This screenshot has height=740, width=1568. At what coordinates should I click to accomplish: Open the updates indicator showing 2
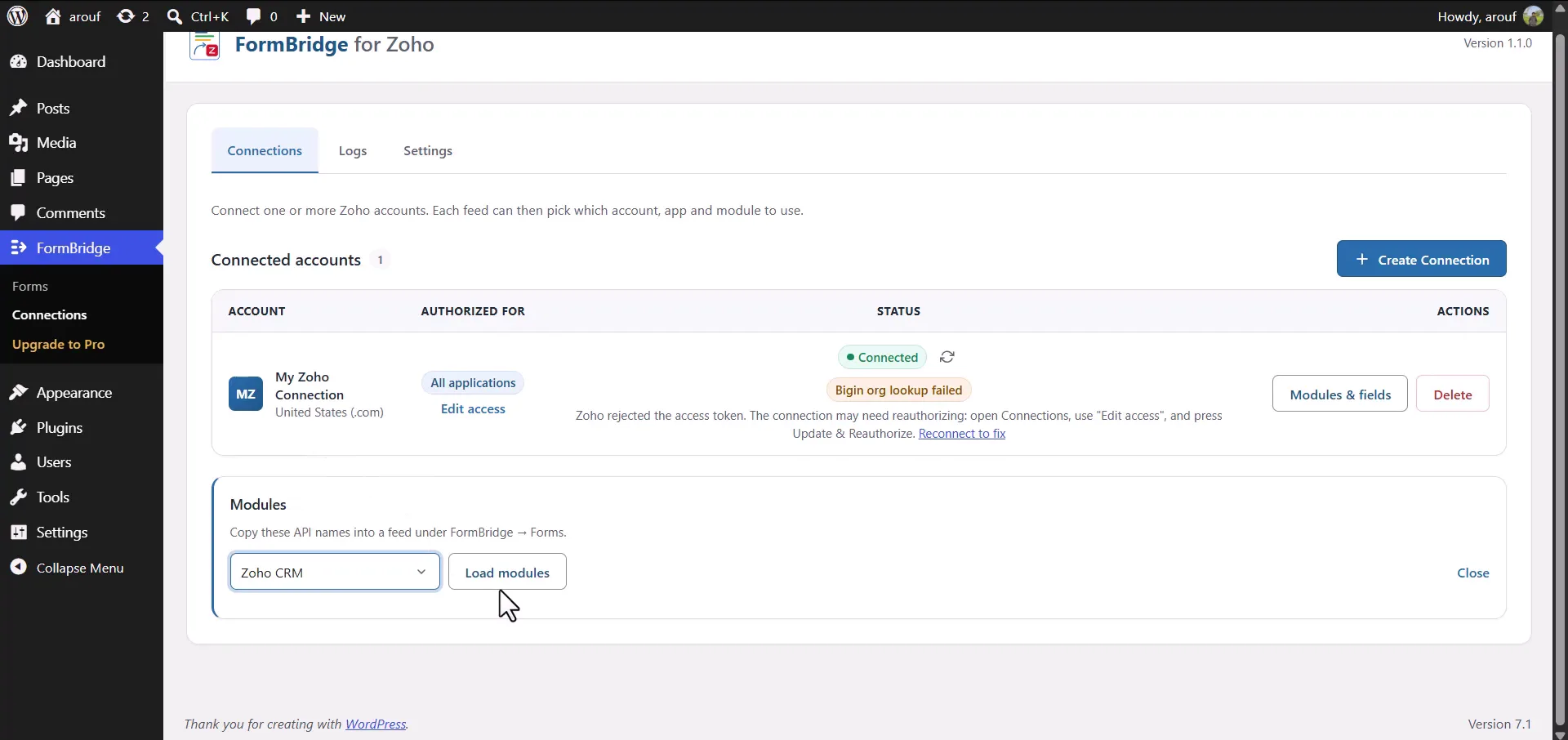[133, 16]
